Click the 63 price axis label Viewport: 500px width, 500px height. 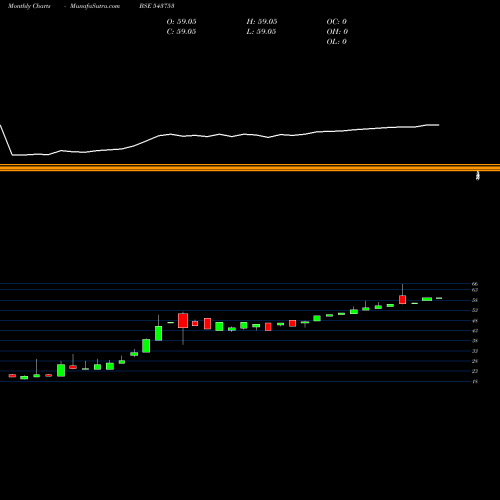[475, 290]
